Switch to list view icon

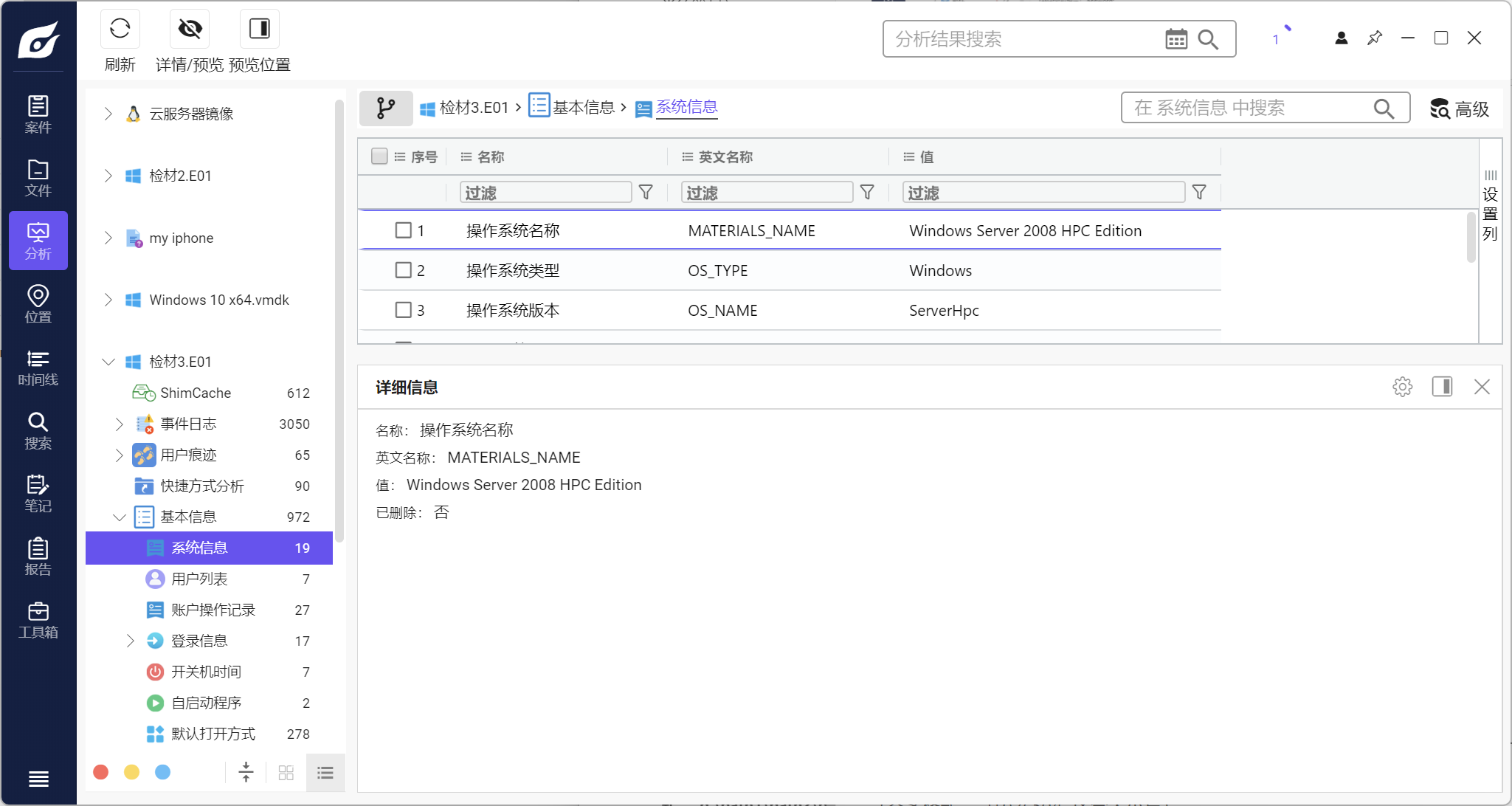click(325, 773)
